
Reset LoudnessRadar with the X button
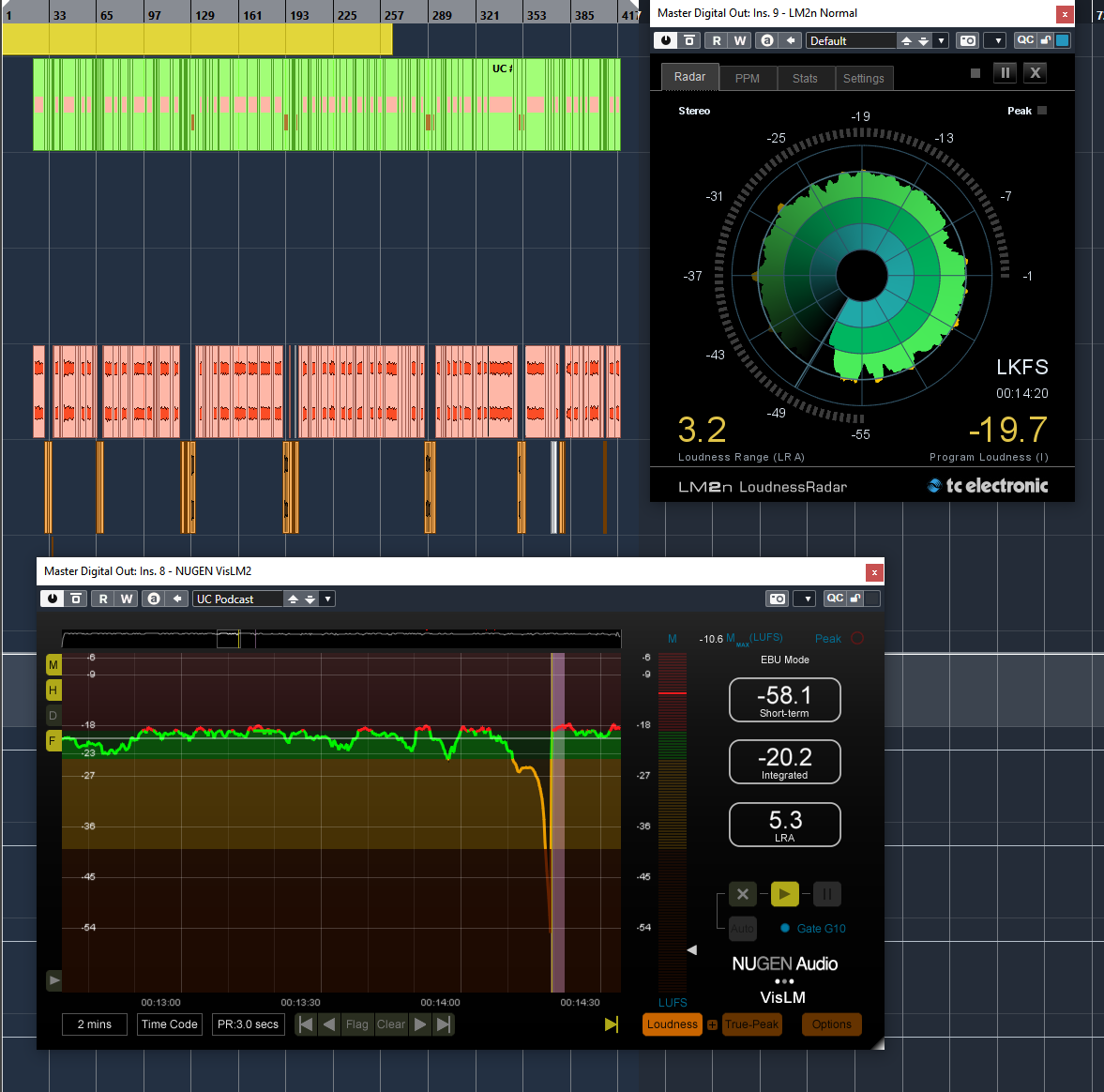click(1035, 72)
